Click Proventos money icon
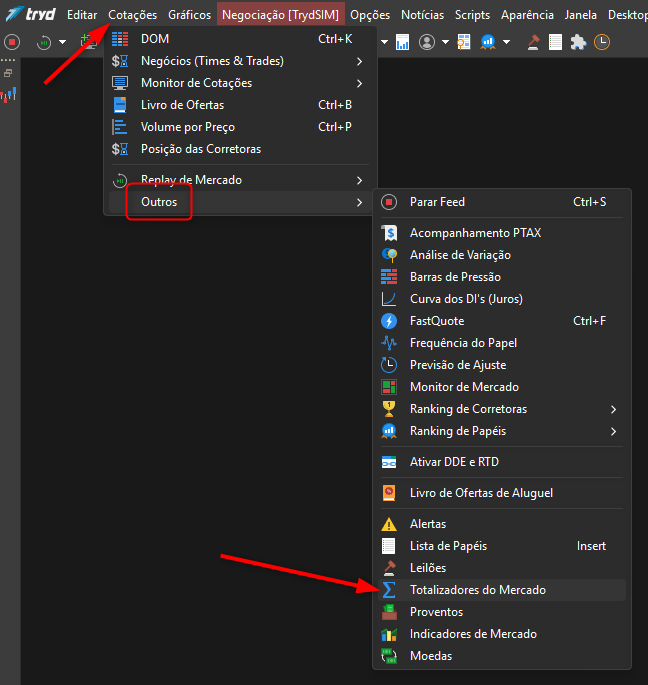Screen dimensions: 648x685 [x=389, y=612]
